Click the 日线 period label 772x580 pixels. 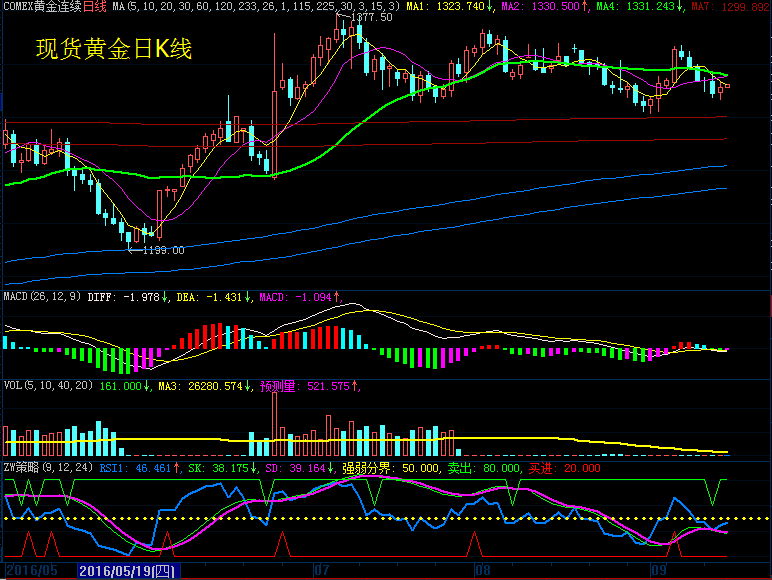93,7
